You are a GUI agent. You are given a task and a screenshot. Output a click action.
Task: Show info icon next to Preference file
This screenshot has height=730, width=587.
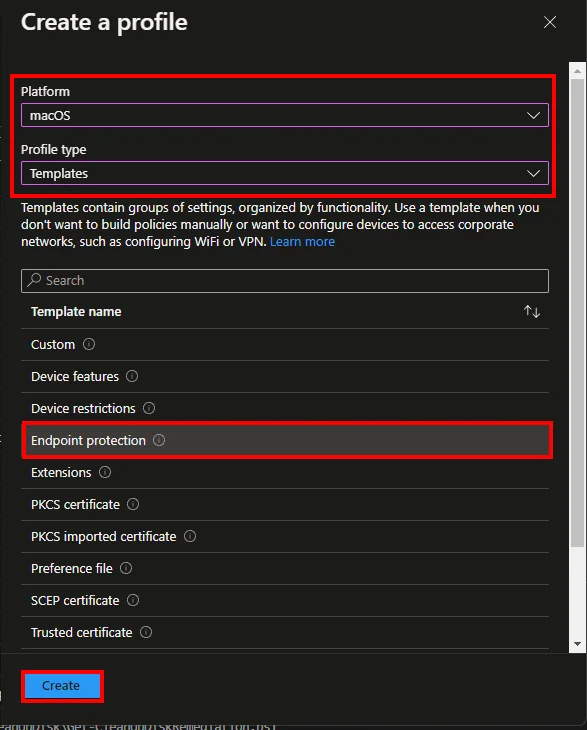click(126, 568)
